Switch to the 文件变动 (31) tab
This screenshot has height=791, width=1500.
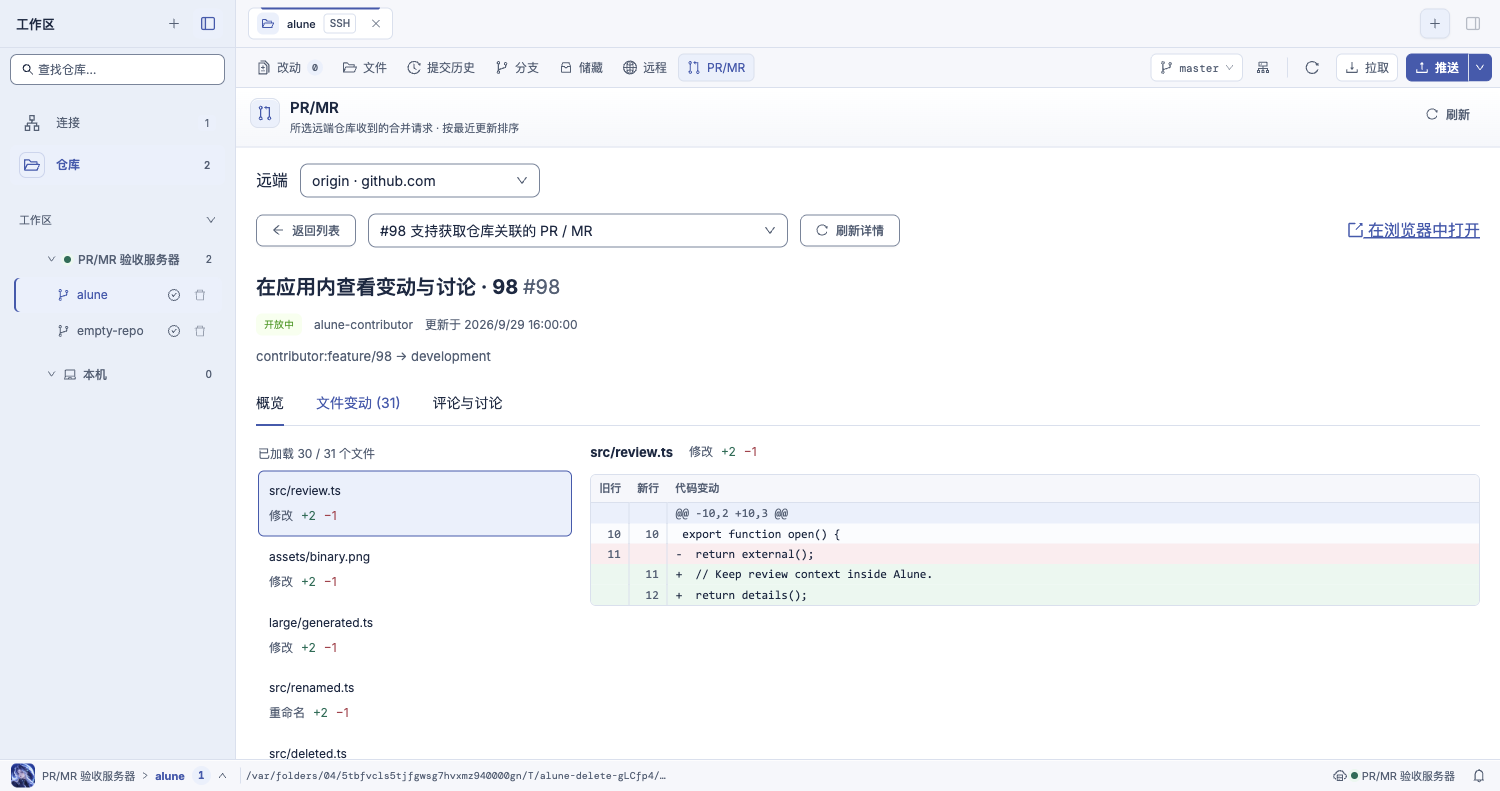[358, 403]
